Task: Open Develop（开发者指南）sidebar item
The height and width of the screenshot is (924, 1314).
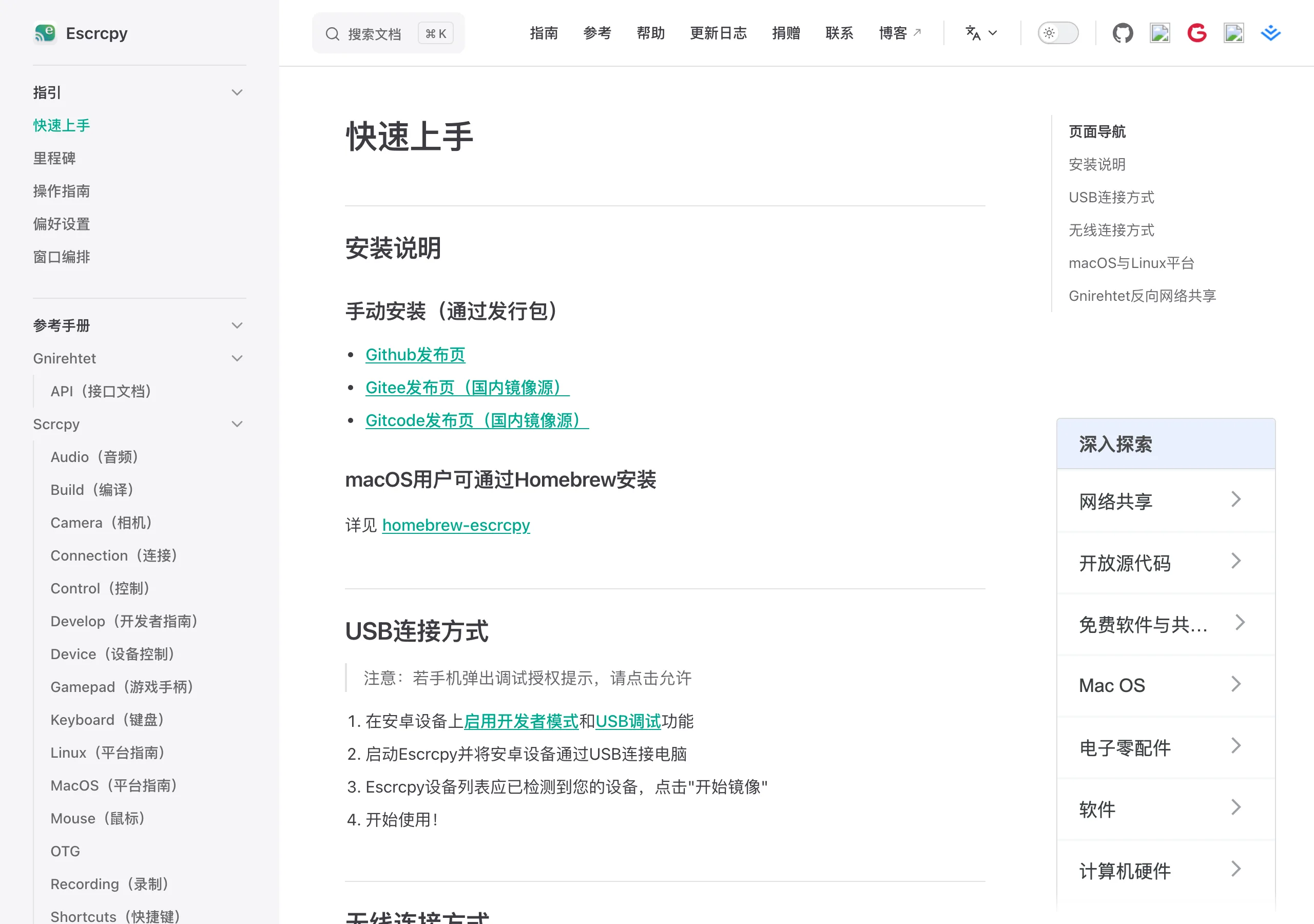Action: (125, 621)
